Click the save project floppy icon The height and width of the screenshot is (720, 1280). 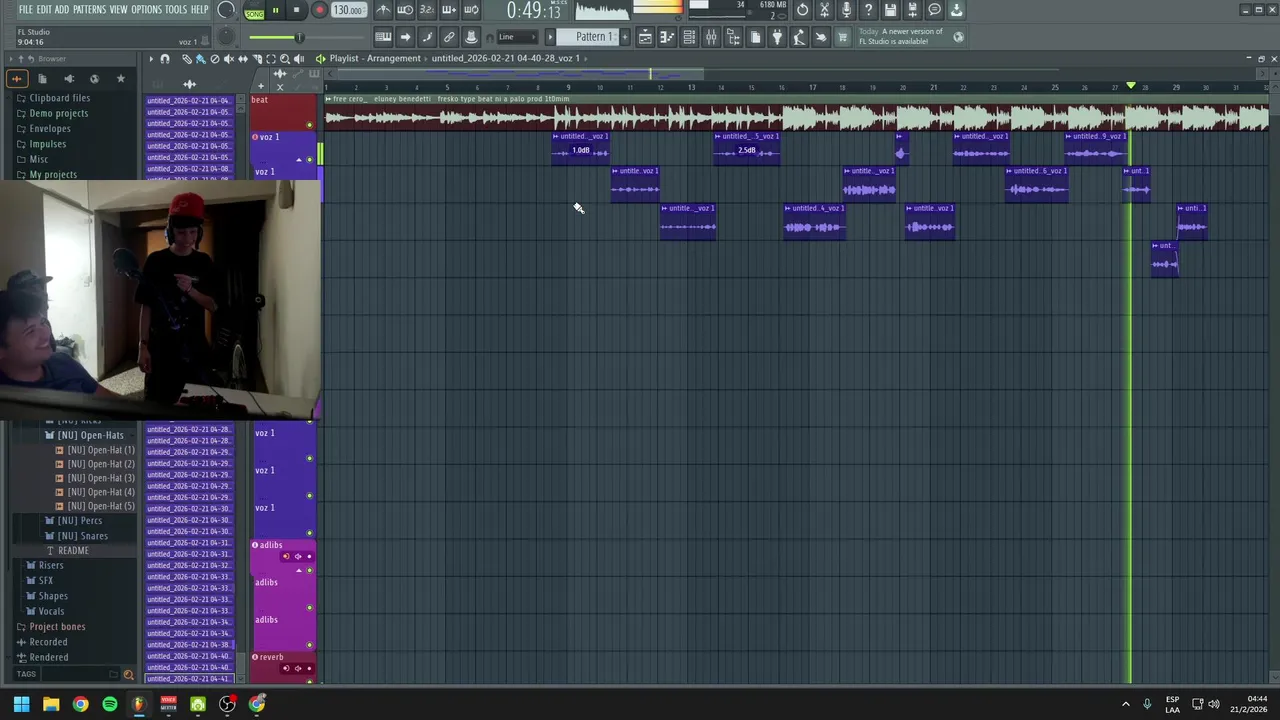pos(890,10)
